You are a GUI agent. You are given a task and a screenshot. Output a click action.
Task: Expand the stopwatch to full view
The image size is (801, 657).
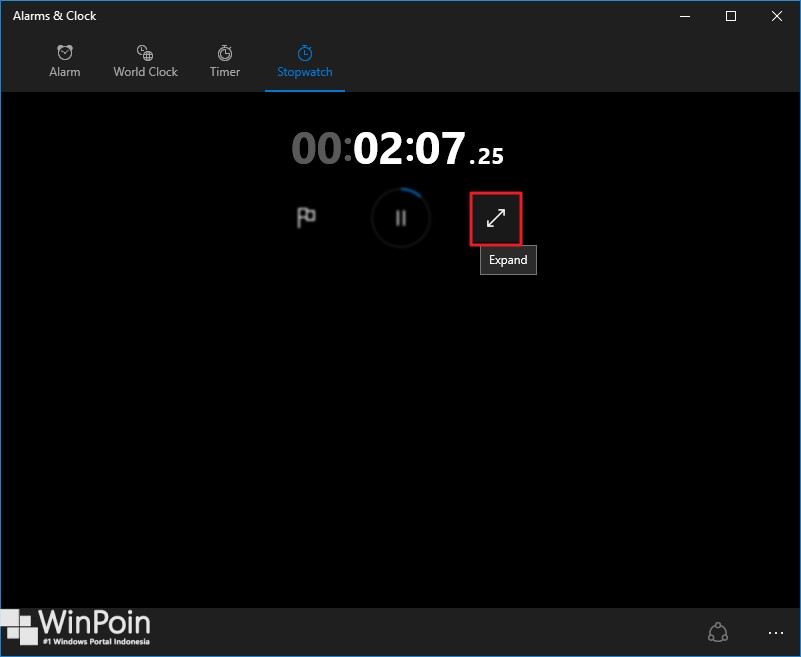point(496,218)
